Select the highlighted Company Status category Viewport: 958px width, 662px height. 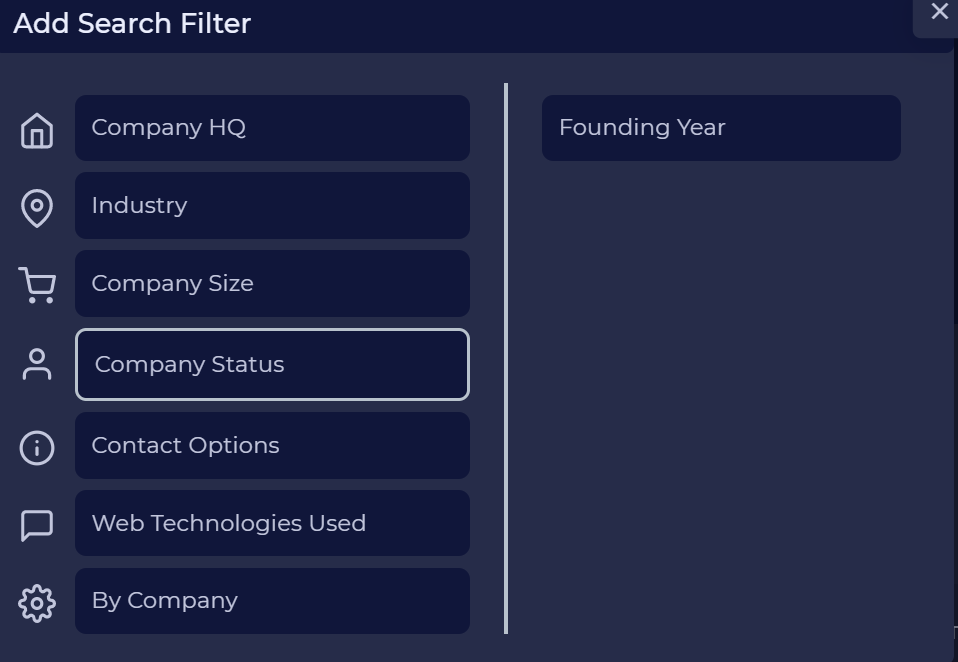[x=272, y=365]
